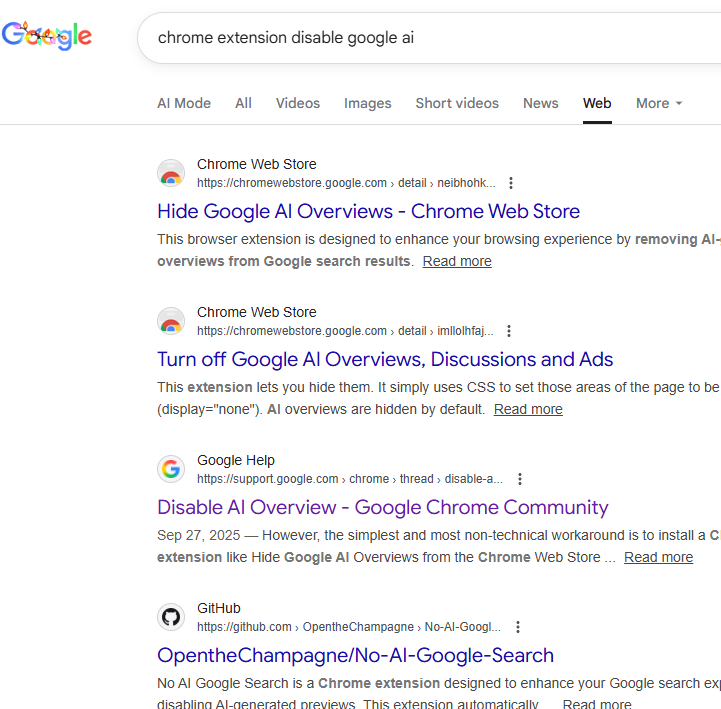Viewport: 721px width, 709px height.
Task: Open the Videos tab
Action: click(298, 103)
